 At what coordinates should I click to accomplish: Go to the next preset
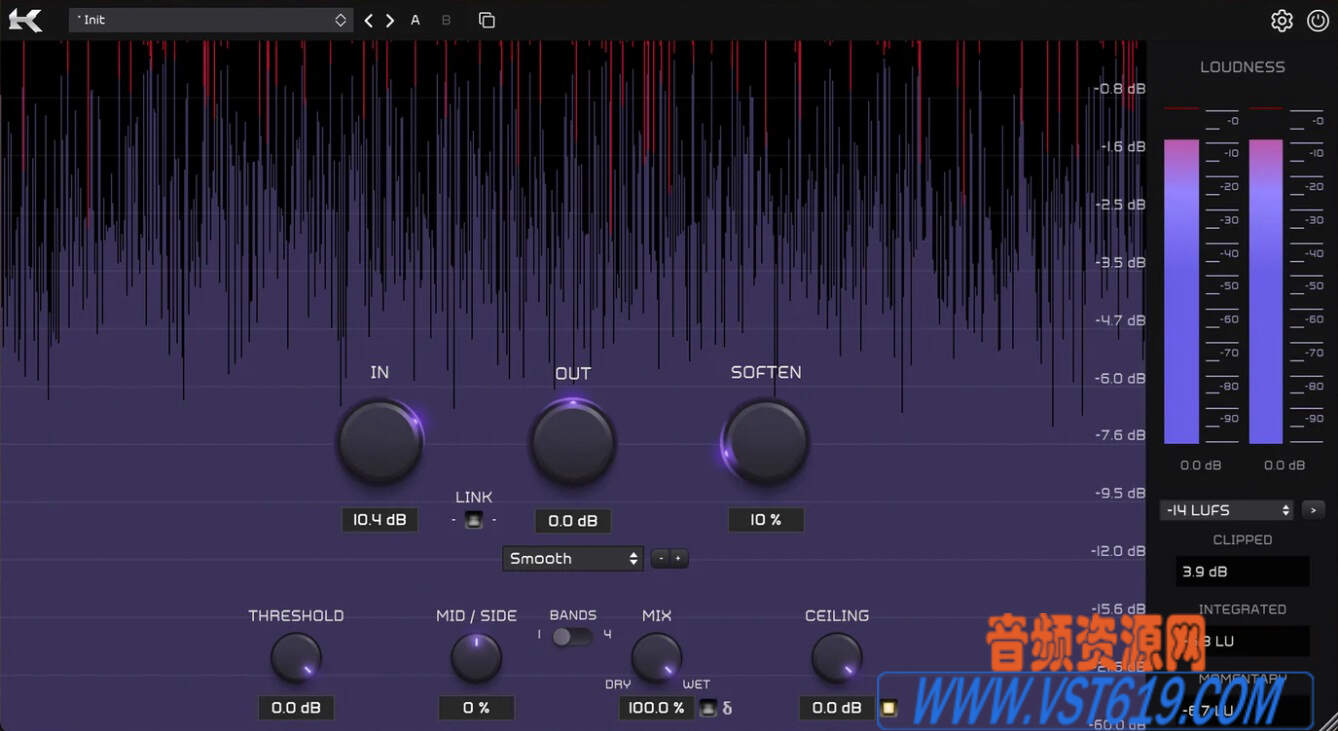(390, 20)
